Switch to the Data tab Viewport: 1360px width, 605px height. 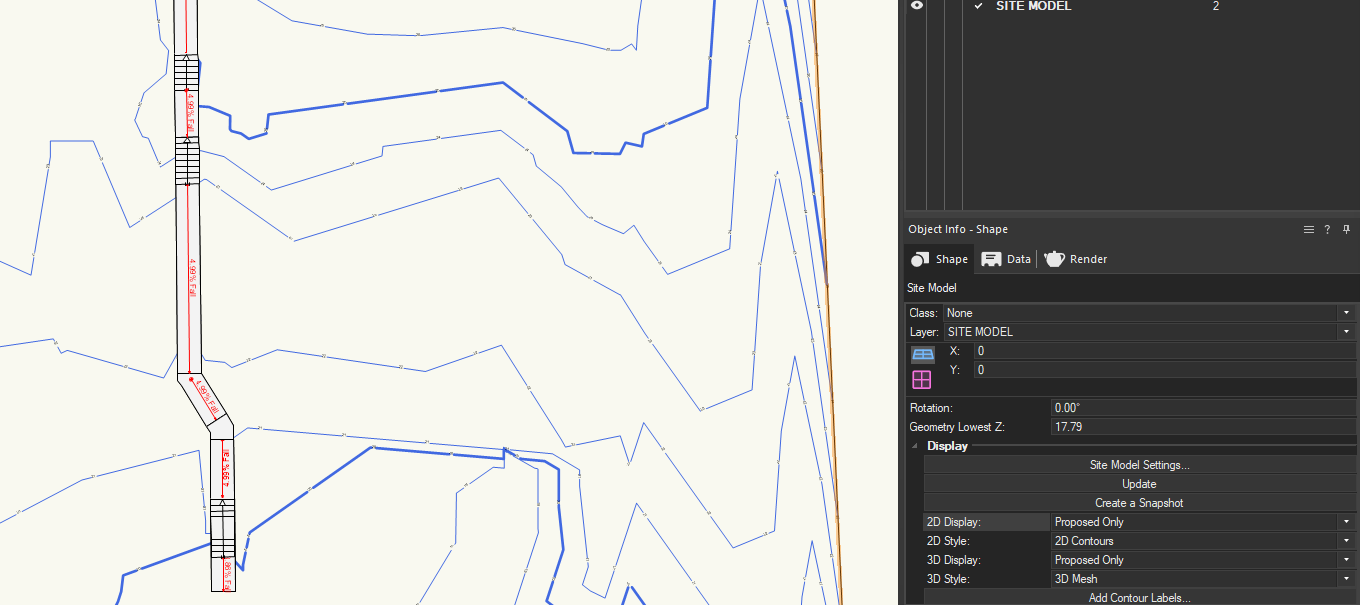pyautogui.click(x=1006, y=259)
